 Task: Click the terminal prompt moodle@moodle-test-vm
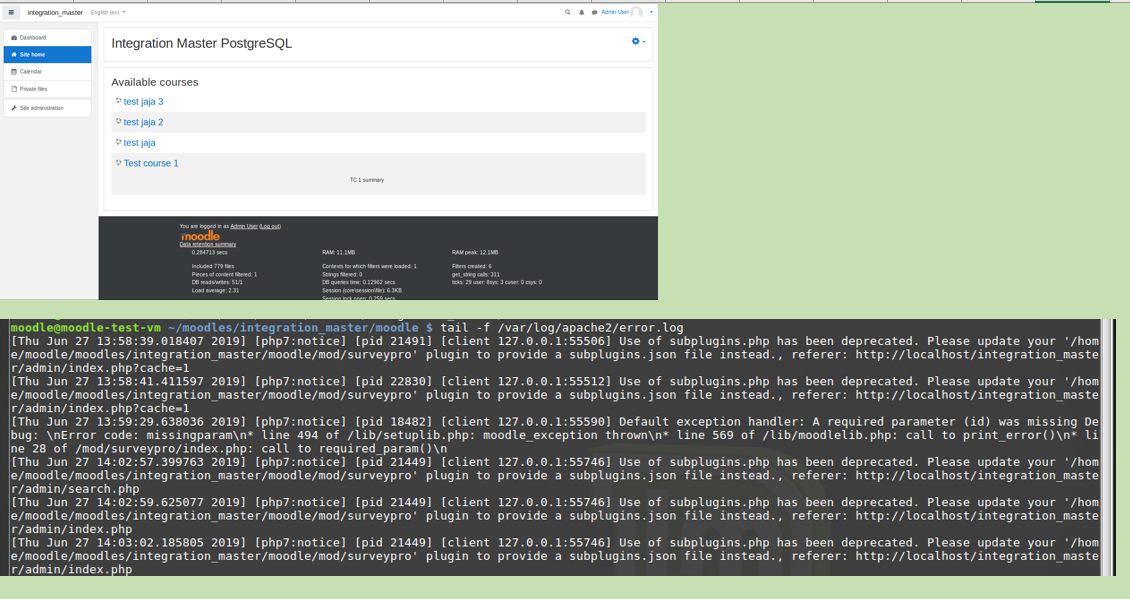point(86,327)
